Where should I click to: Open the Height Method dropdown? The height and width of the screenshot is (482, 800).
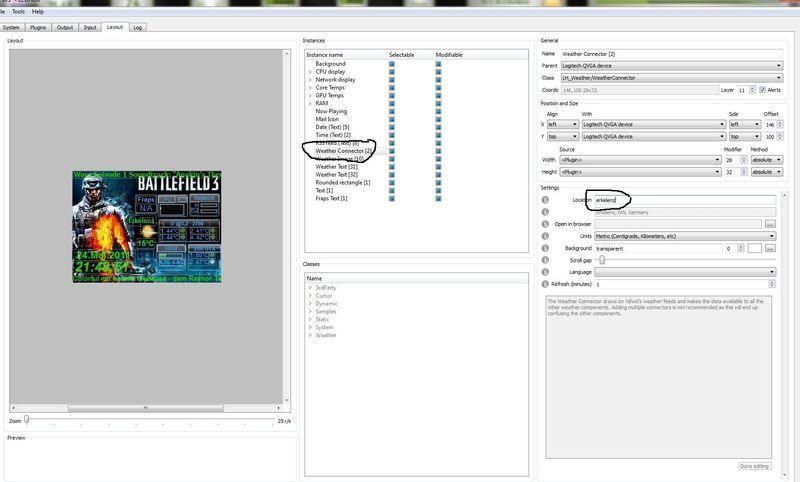point(766,172)
